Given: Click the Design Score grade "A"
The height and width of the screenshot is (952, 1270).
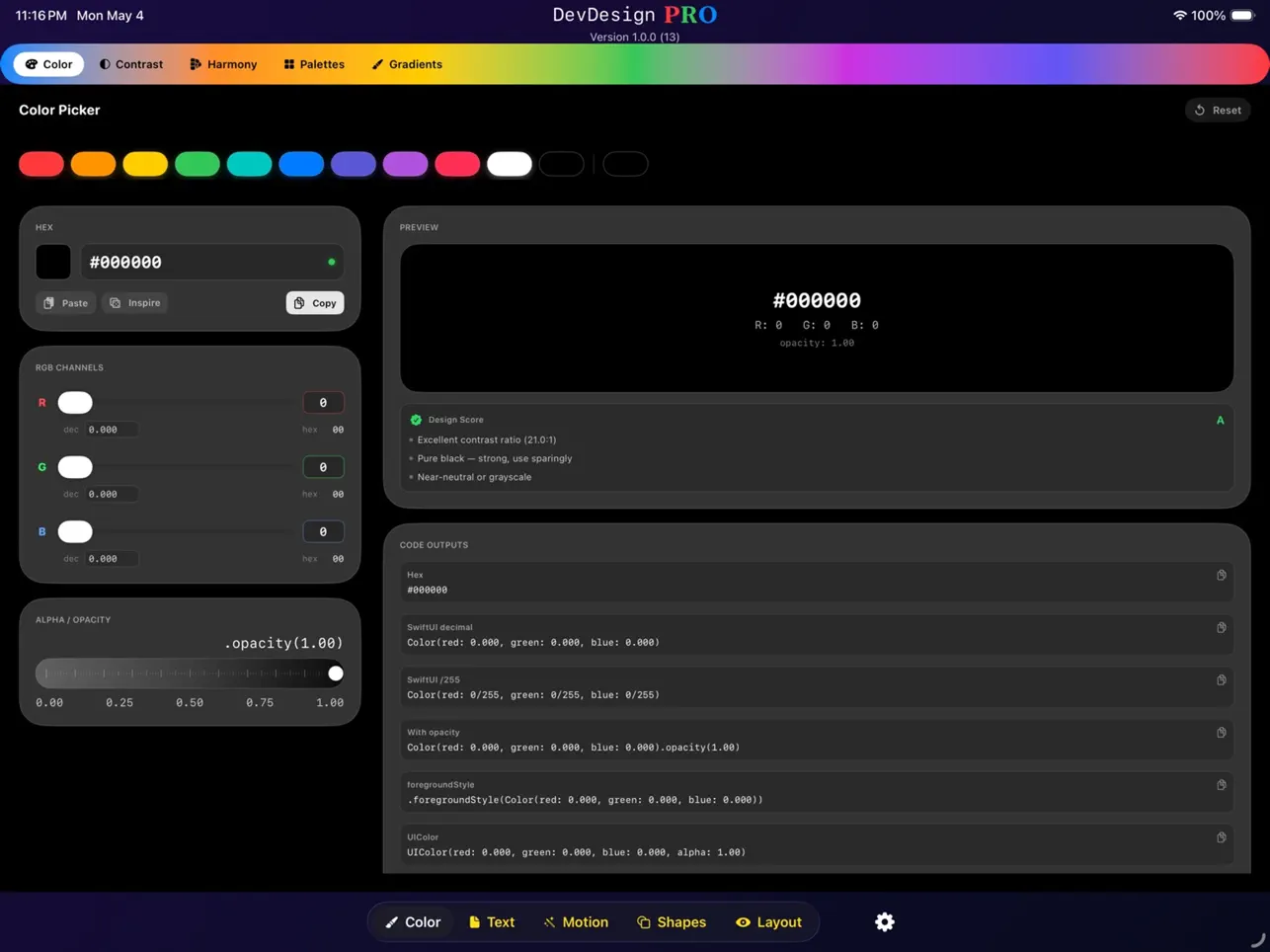Looking at the screenshot, I should point(1220,420).
